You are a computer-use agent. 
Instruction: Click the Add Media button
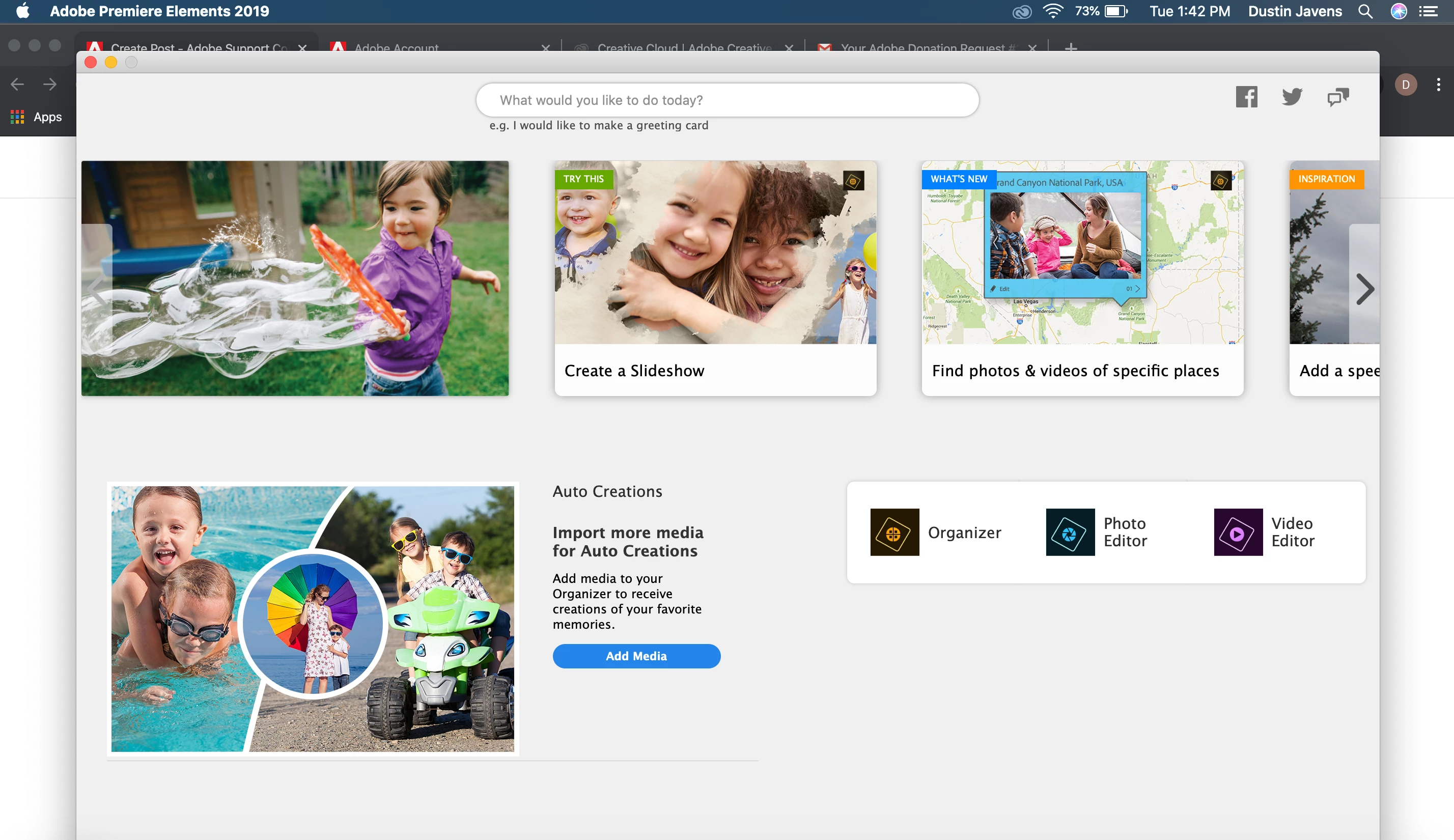pyautogui.click(x=636, y=656)
